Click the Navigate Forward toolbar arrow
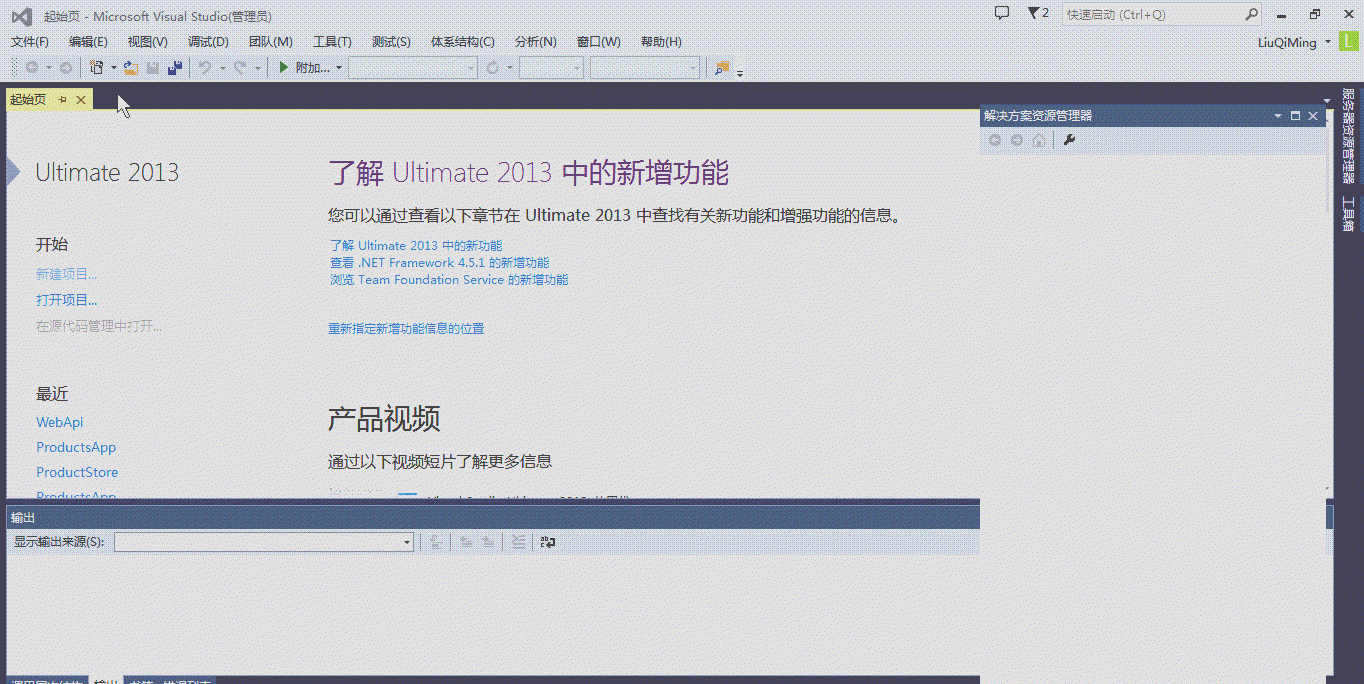1364x684 pixels. tap(65, 67)
